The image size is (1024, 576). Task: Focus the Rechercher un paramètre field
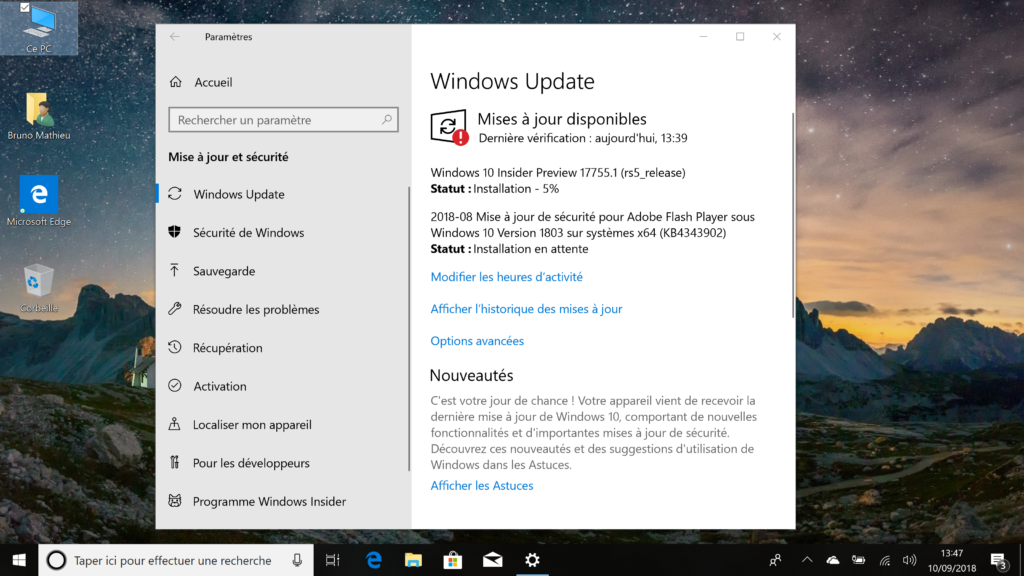pos(283,120)
